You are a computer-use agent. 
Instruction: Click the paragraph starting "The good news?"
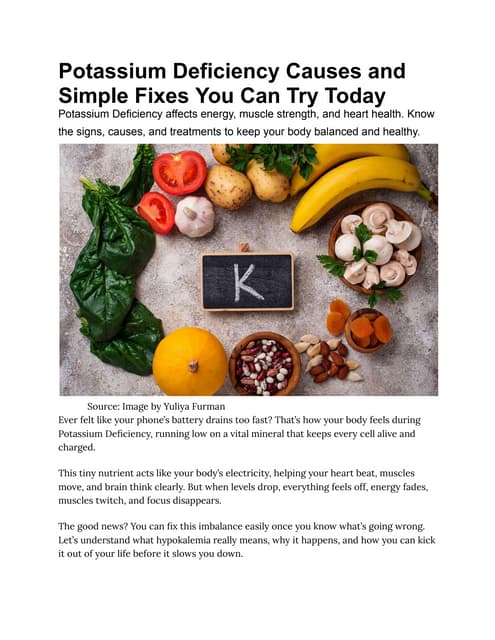[247, 540]
